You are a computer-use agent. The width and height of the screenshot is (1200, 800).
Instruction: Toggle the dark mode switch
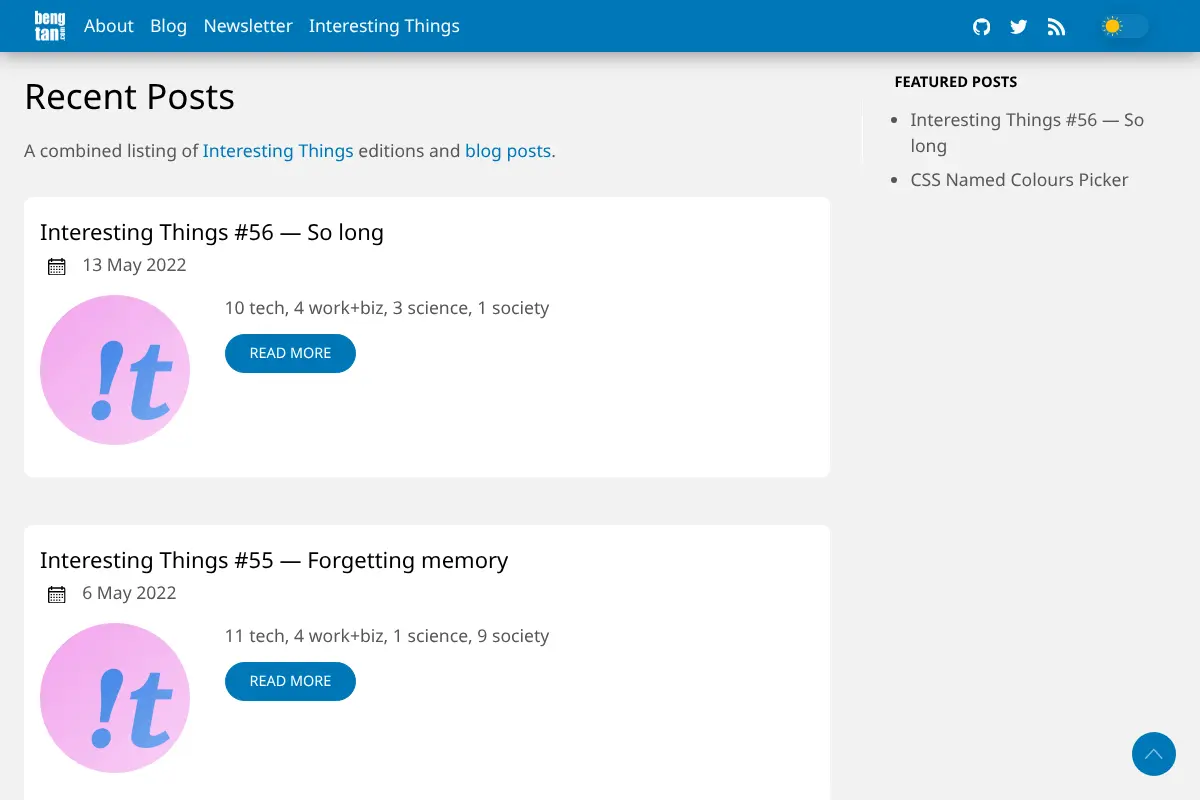(x=1124, y=27)
